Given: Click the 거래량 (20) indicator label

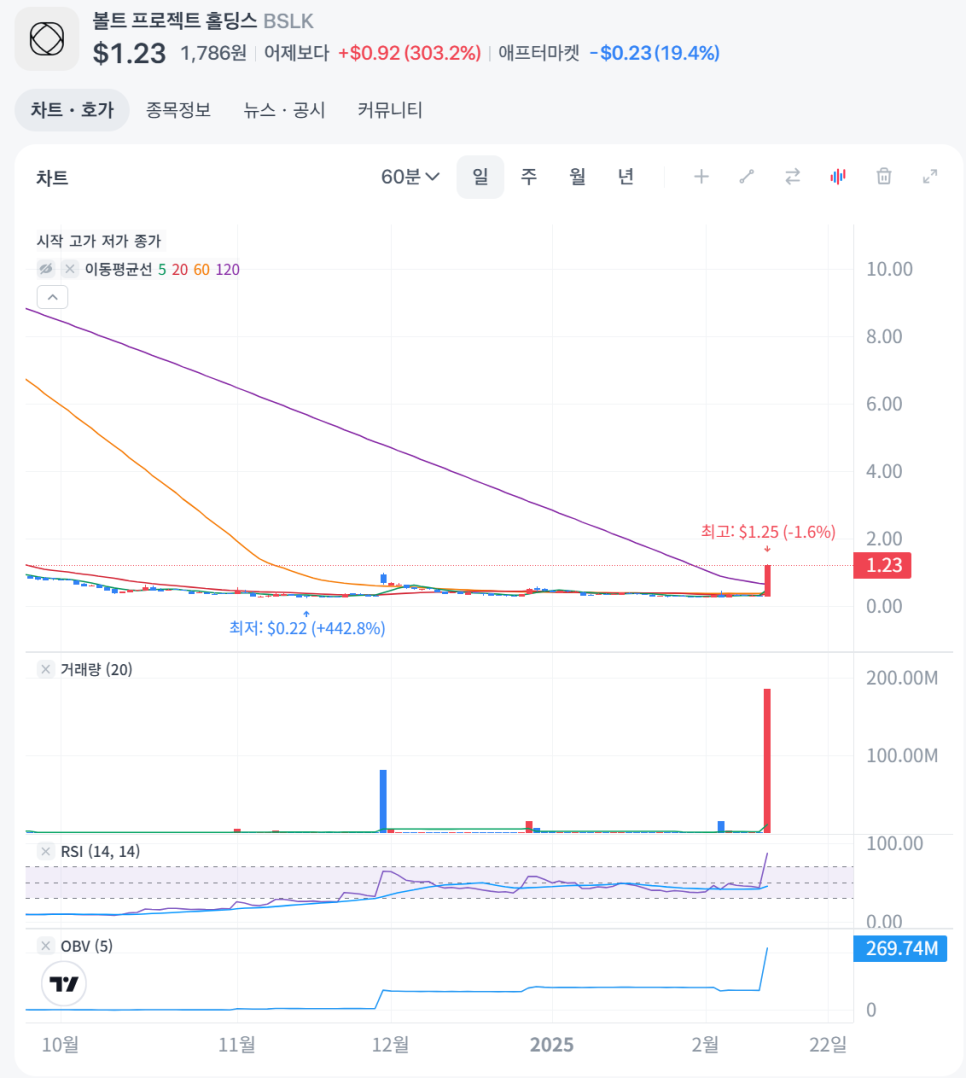Looking at the screenshot, I should pos(96,670).
